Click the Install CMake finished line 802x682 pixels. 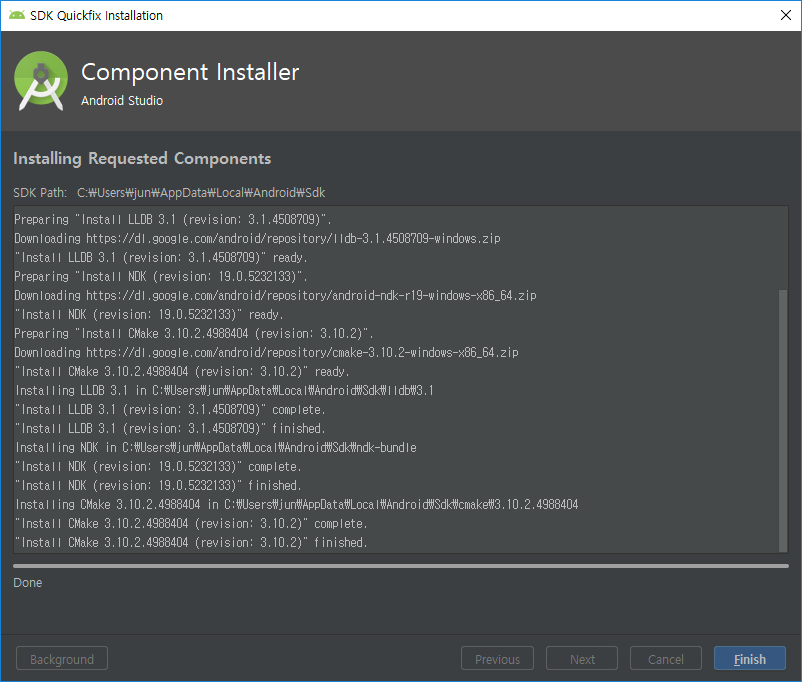[191, 543]
